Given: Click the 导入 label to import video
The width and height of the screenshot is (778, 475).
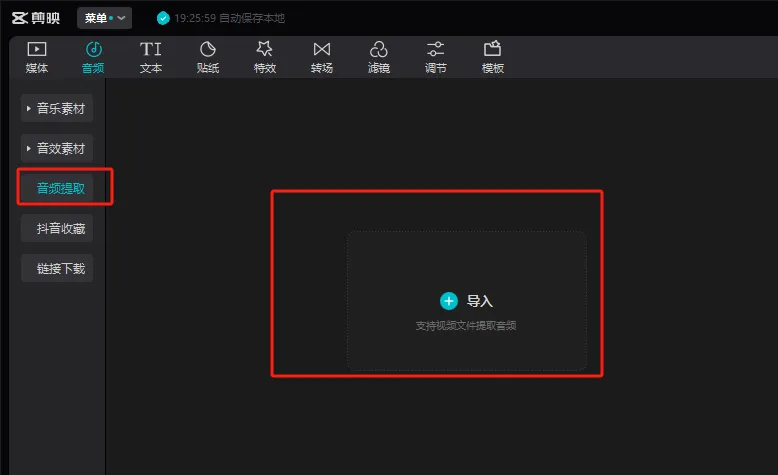Looking at the screenshot, I should (x=480, y=301).
